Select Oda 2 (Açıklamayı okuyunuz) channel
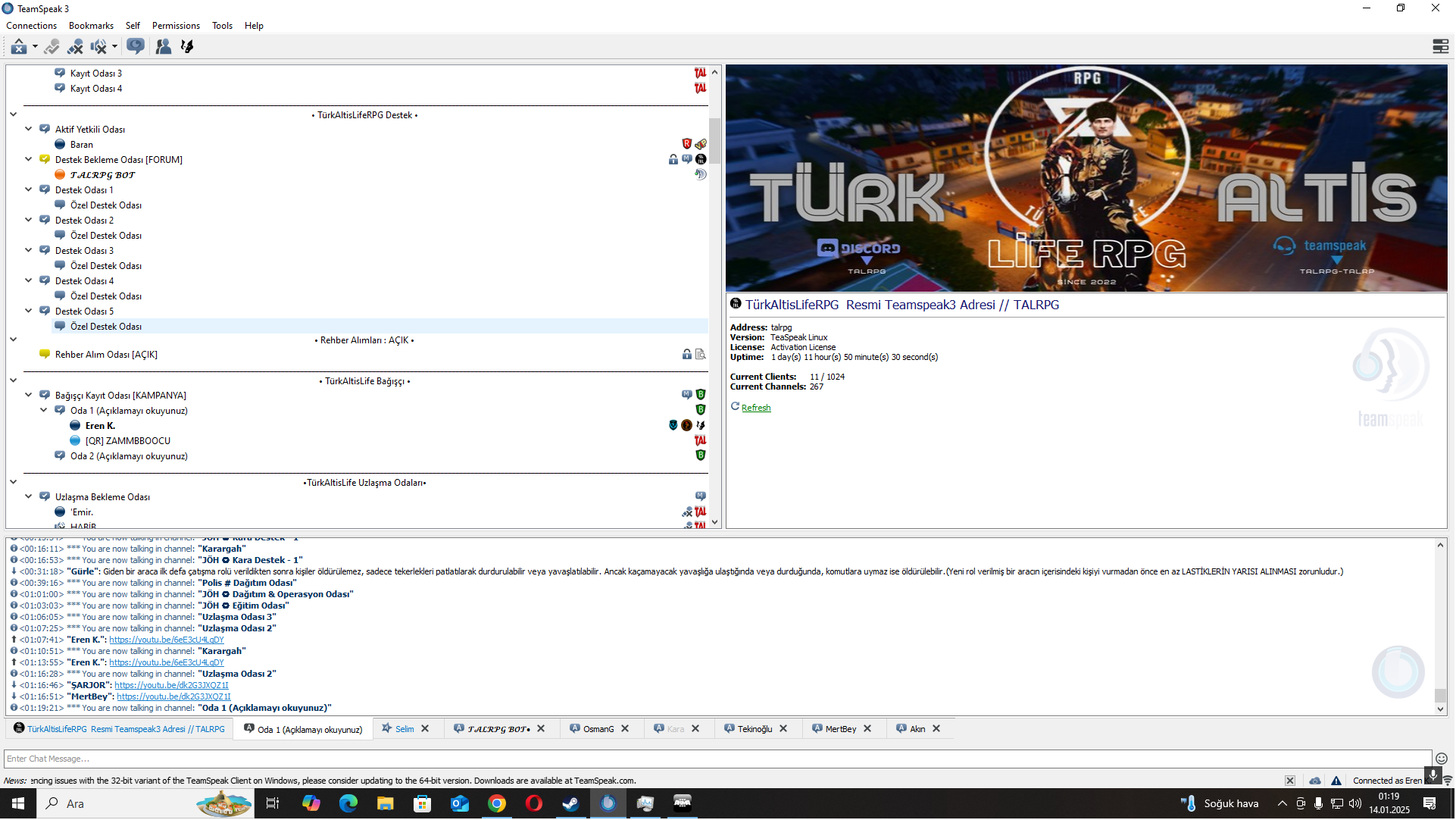Screen dimensions: 1456x820 click(x=129, y=456)
